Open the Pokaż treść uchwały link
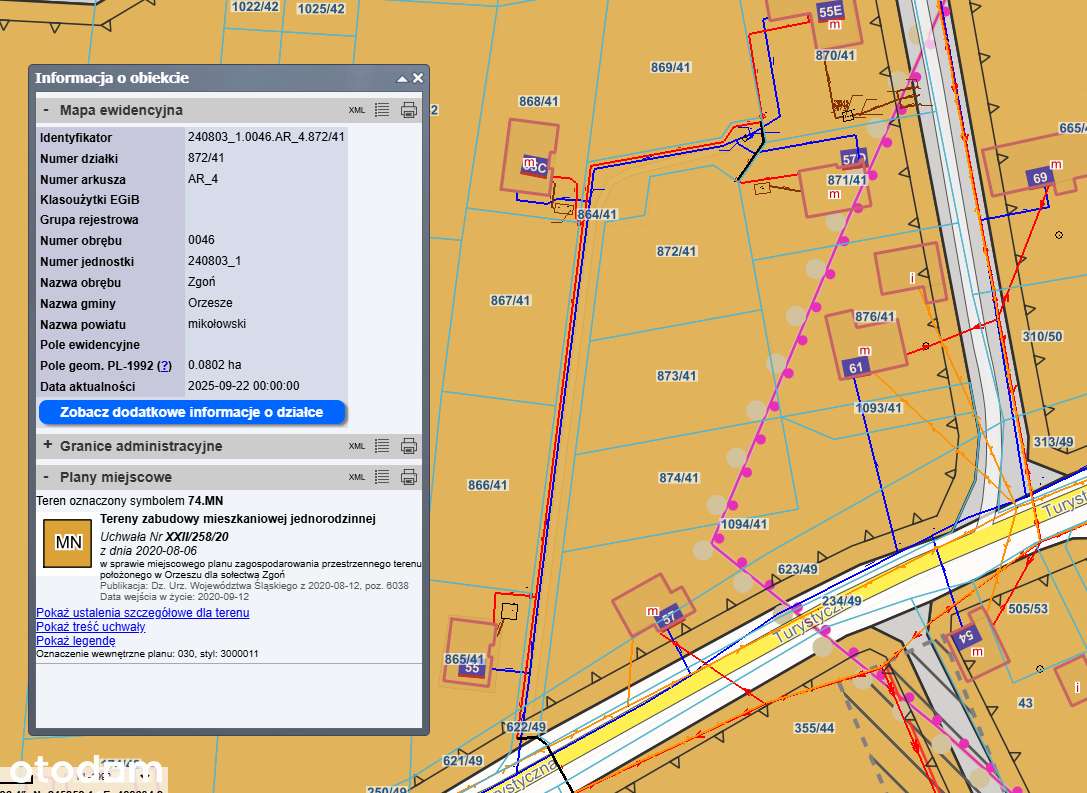The width and height of the screenshot is (1087, 793). pyautogui.click(x=90, y=627)
